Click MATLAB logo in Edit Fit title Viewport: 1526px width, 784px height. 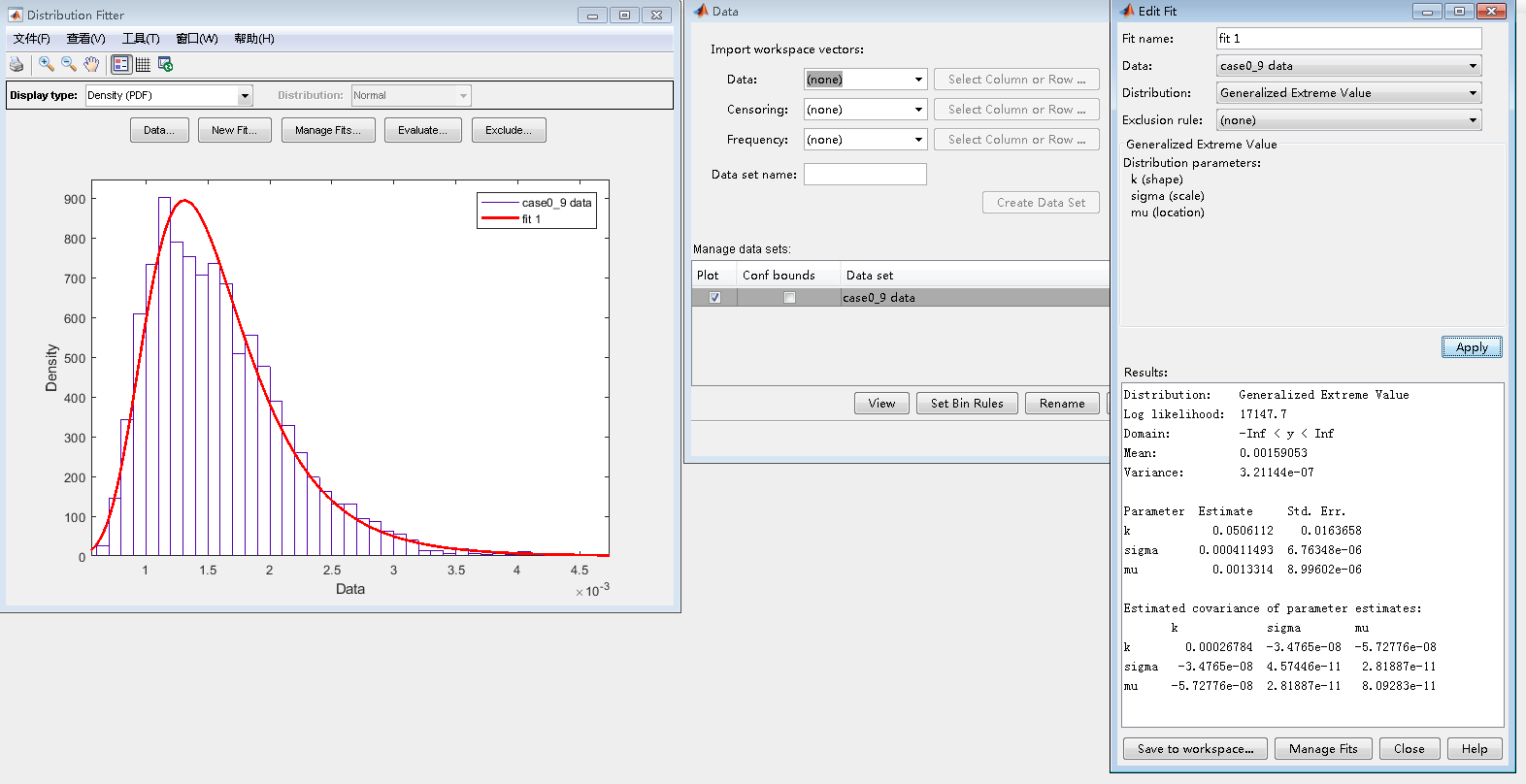point(1127,11)
